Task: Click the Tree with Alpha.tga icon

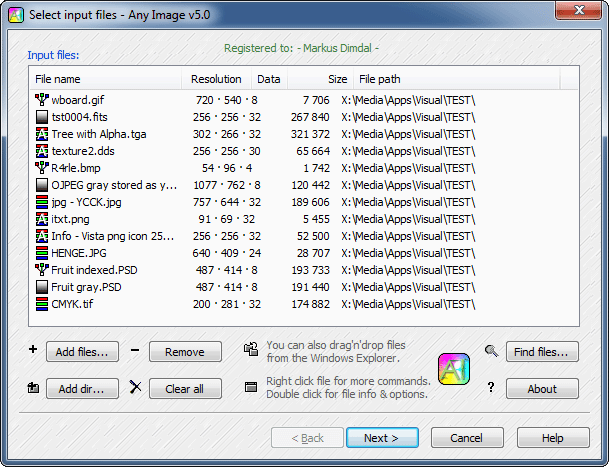Action: point(42,134)
